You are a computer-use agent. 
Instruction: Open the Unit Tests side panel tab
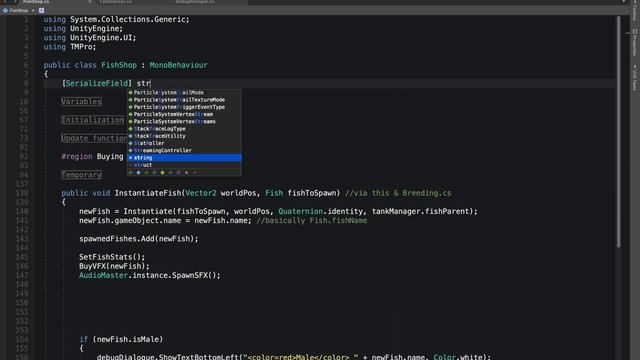(635, 78)
